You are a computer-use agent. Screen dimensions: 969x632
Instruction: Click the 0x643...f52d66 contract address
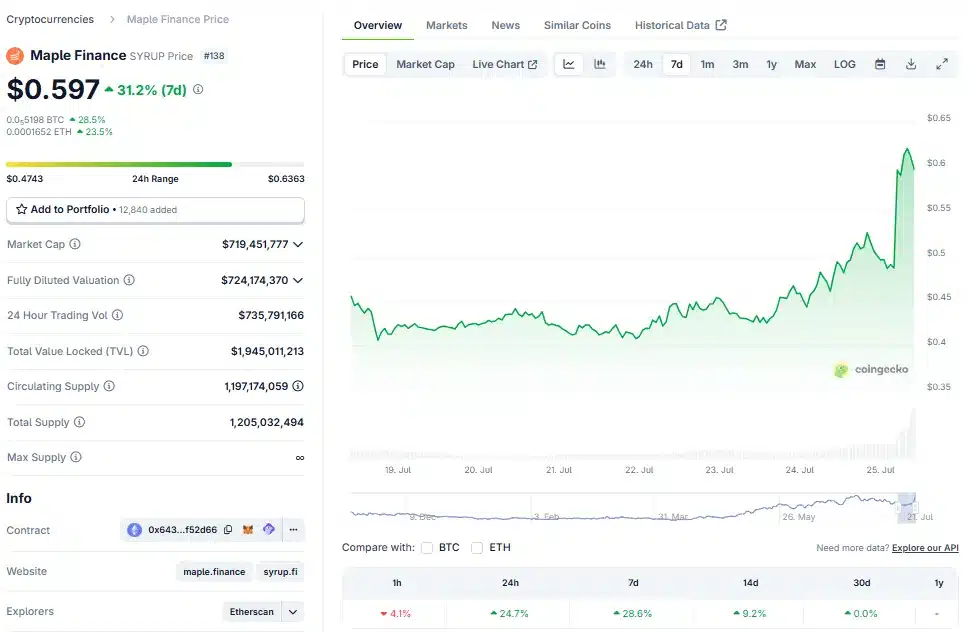[x=182, y=529]
